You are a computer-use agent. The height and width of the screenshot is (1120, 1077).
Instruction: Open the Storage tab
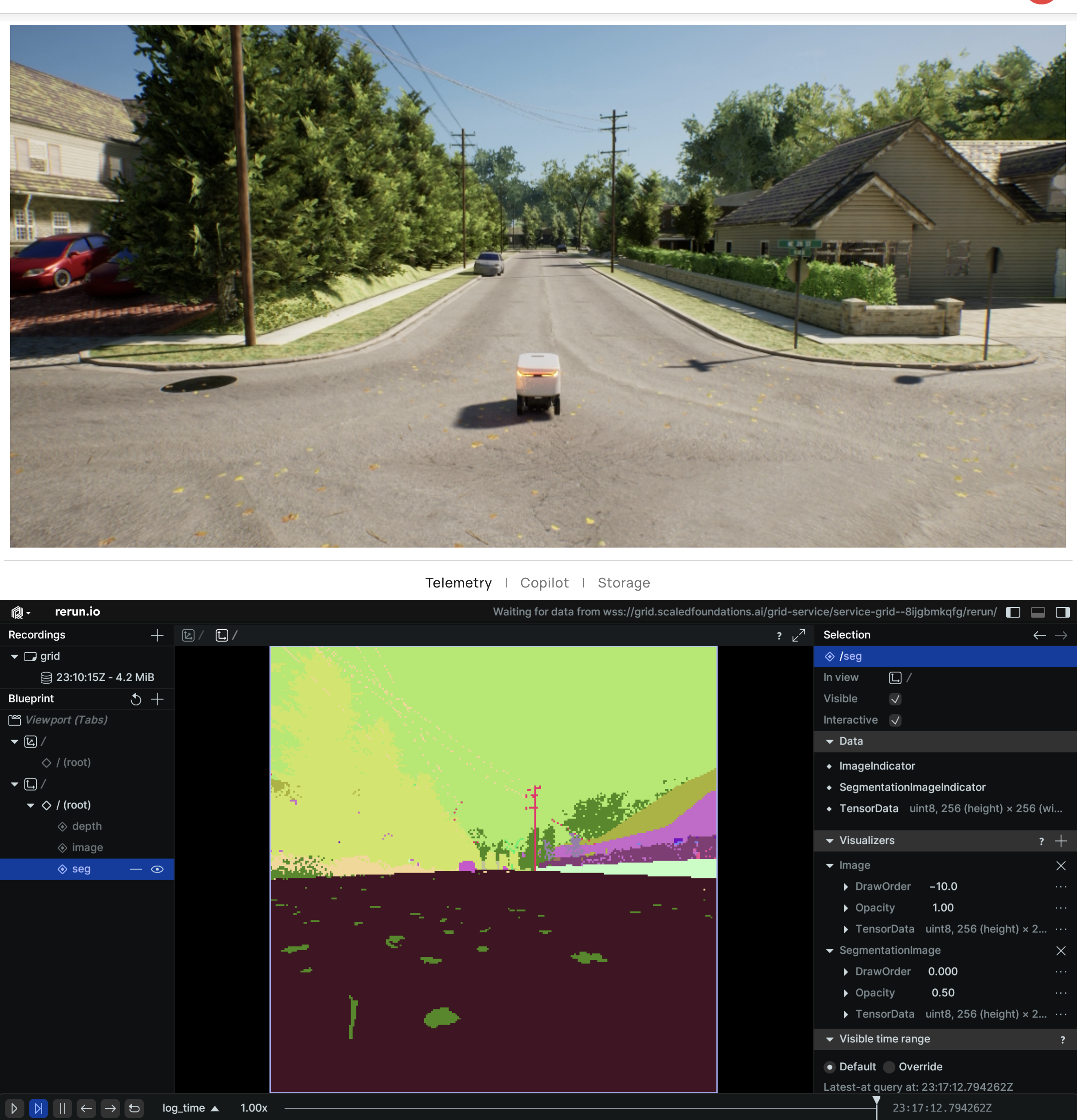tap(623, 582)
